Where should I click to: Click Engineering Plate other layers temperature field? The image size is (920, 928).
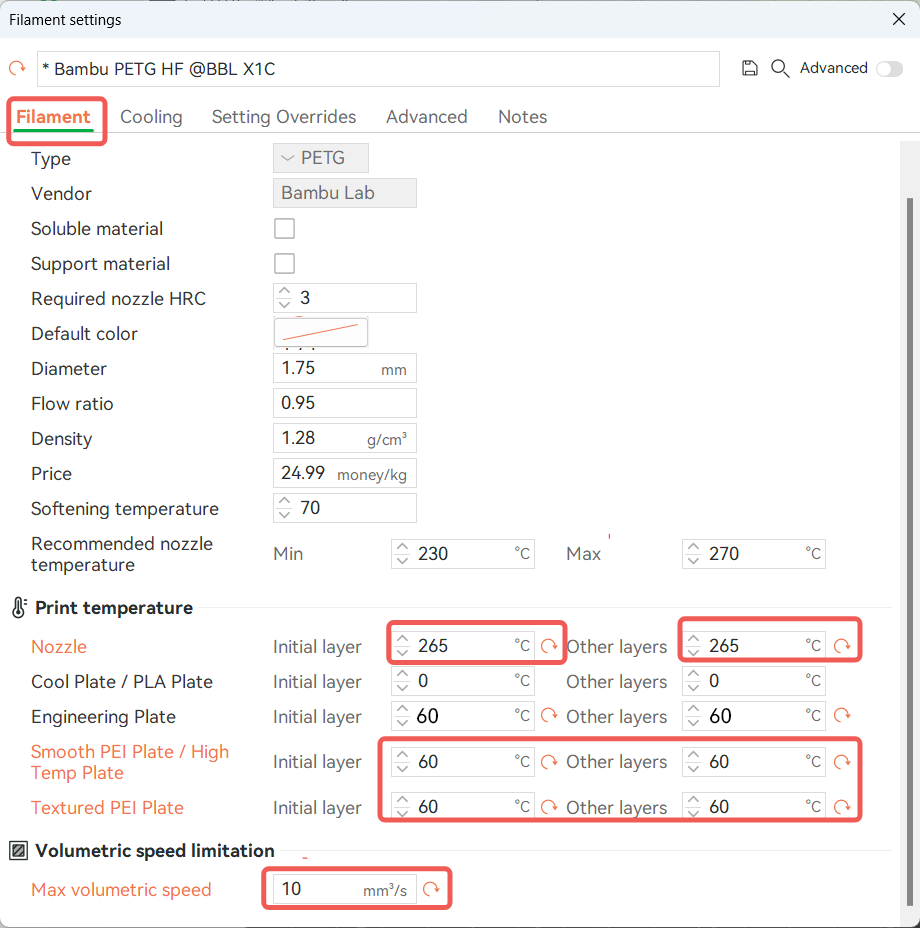pyautogui.click(x=754, y=716)
